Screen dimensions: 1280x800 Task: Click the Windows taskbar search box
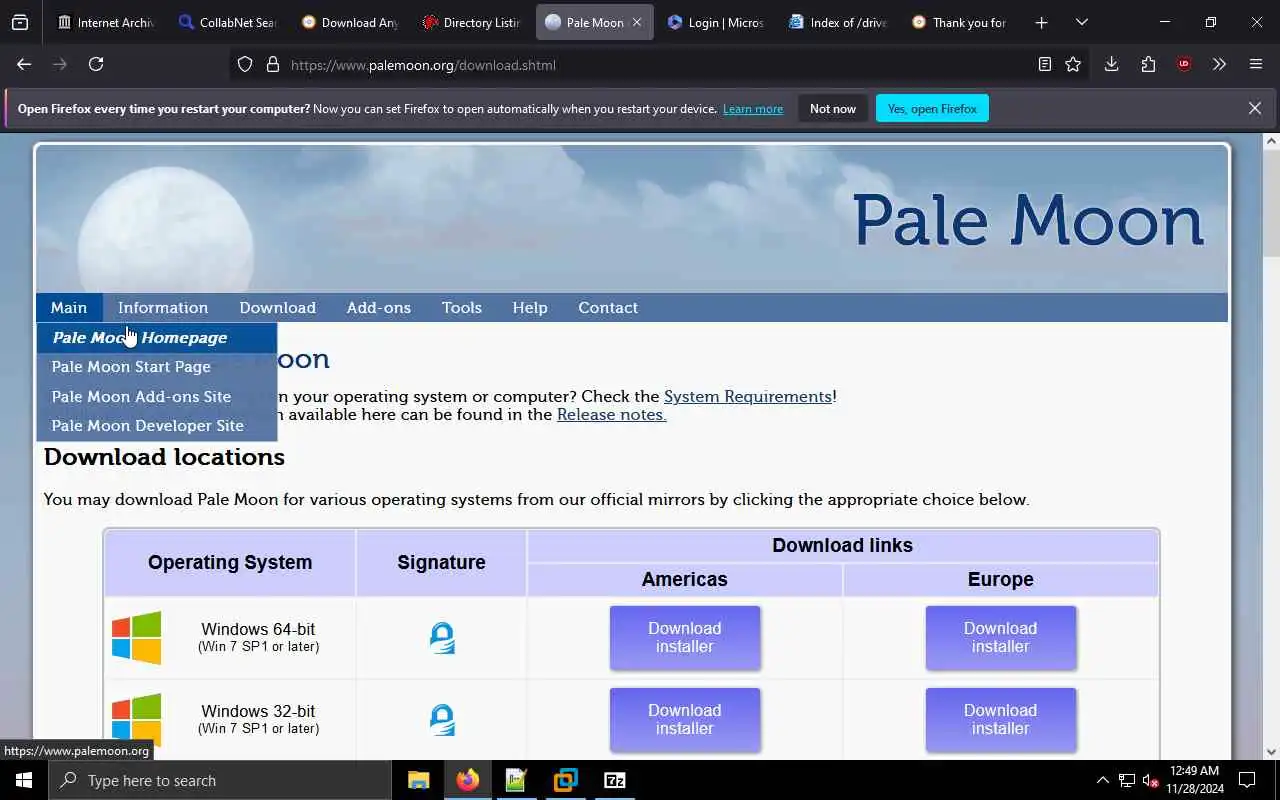pos(220,780)
